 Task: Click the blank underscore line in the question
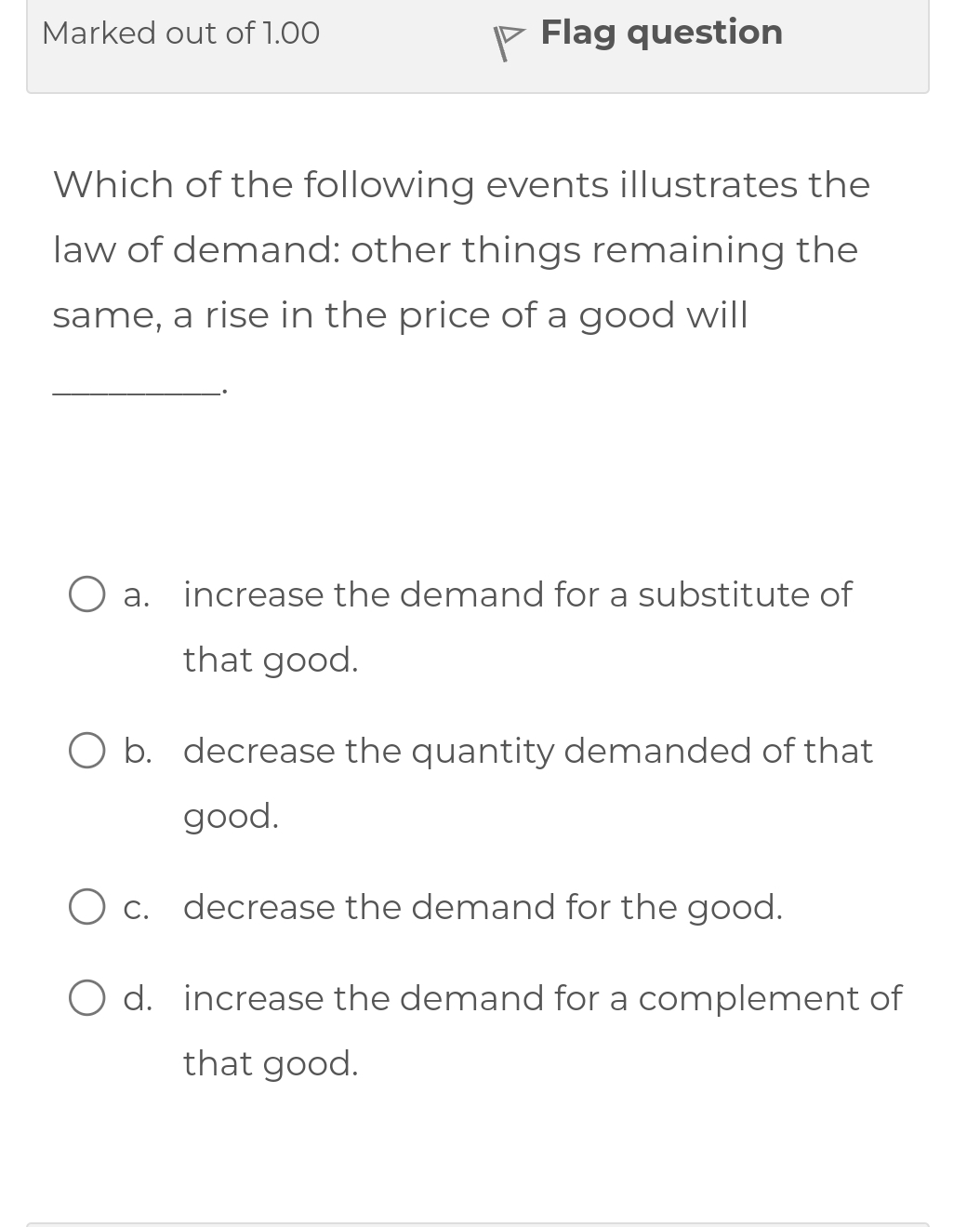tap(138, 386)
